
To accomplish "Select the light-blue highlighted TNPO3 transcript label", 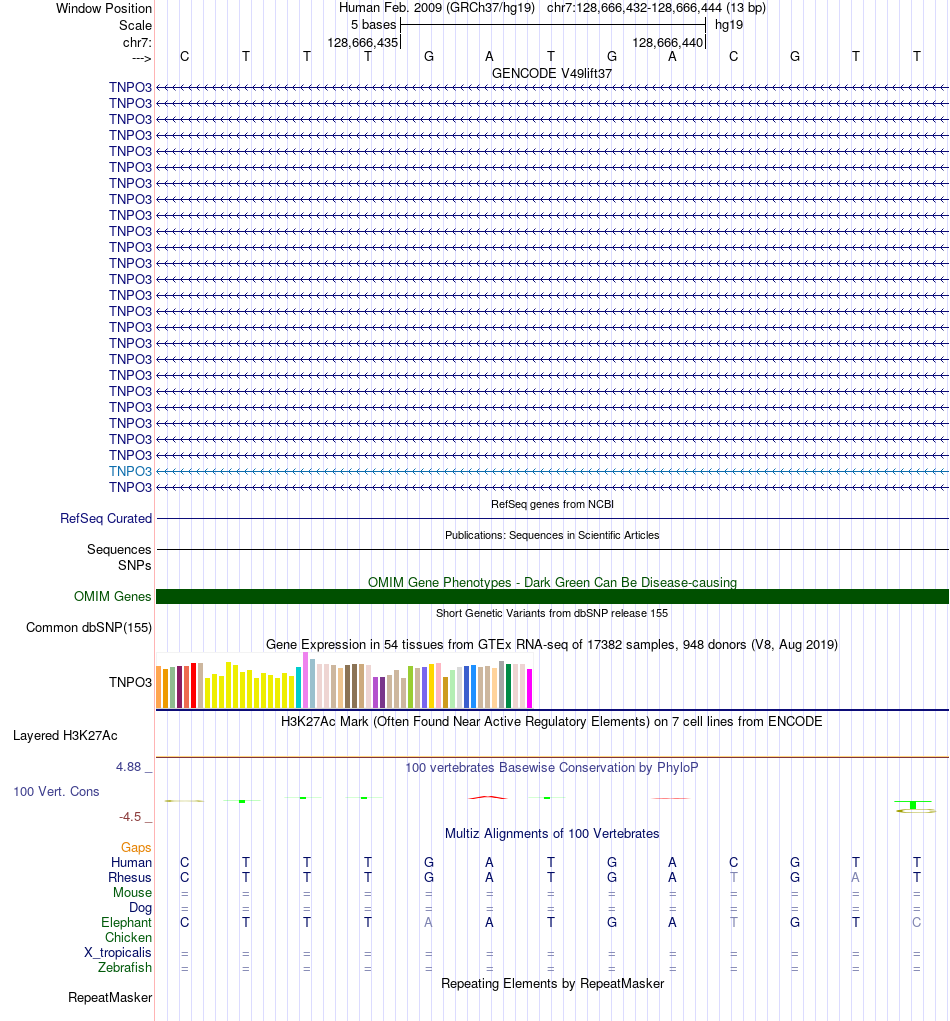I will 130,471.
